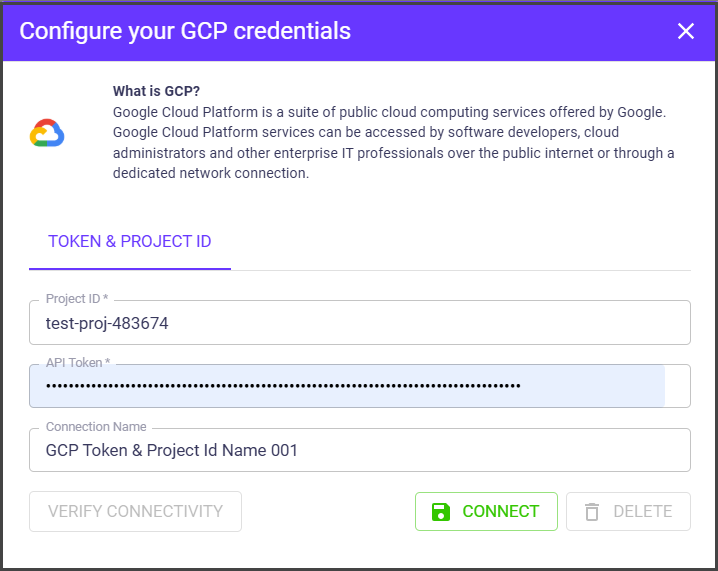The height and width of the screenshot is (571, 718).
Task: Select the TOKEN & PROJECT ID tab
Action: click(x=130, y=242)
